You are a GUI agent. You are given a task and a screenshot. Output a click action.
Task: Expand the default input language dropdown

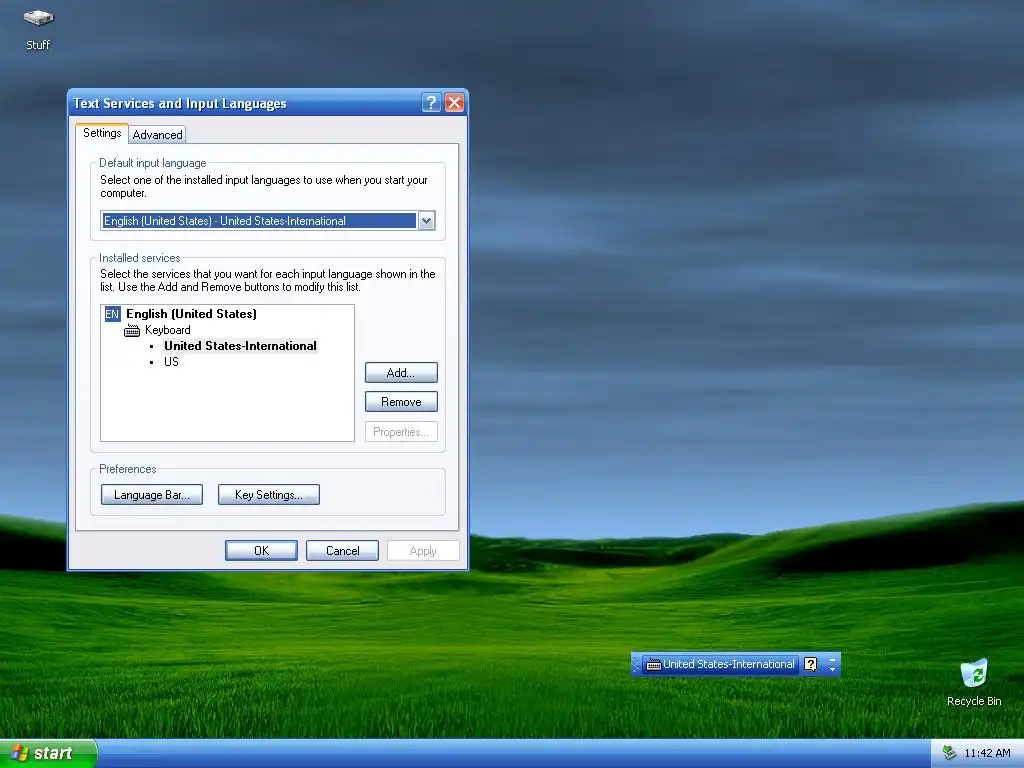426,221
